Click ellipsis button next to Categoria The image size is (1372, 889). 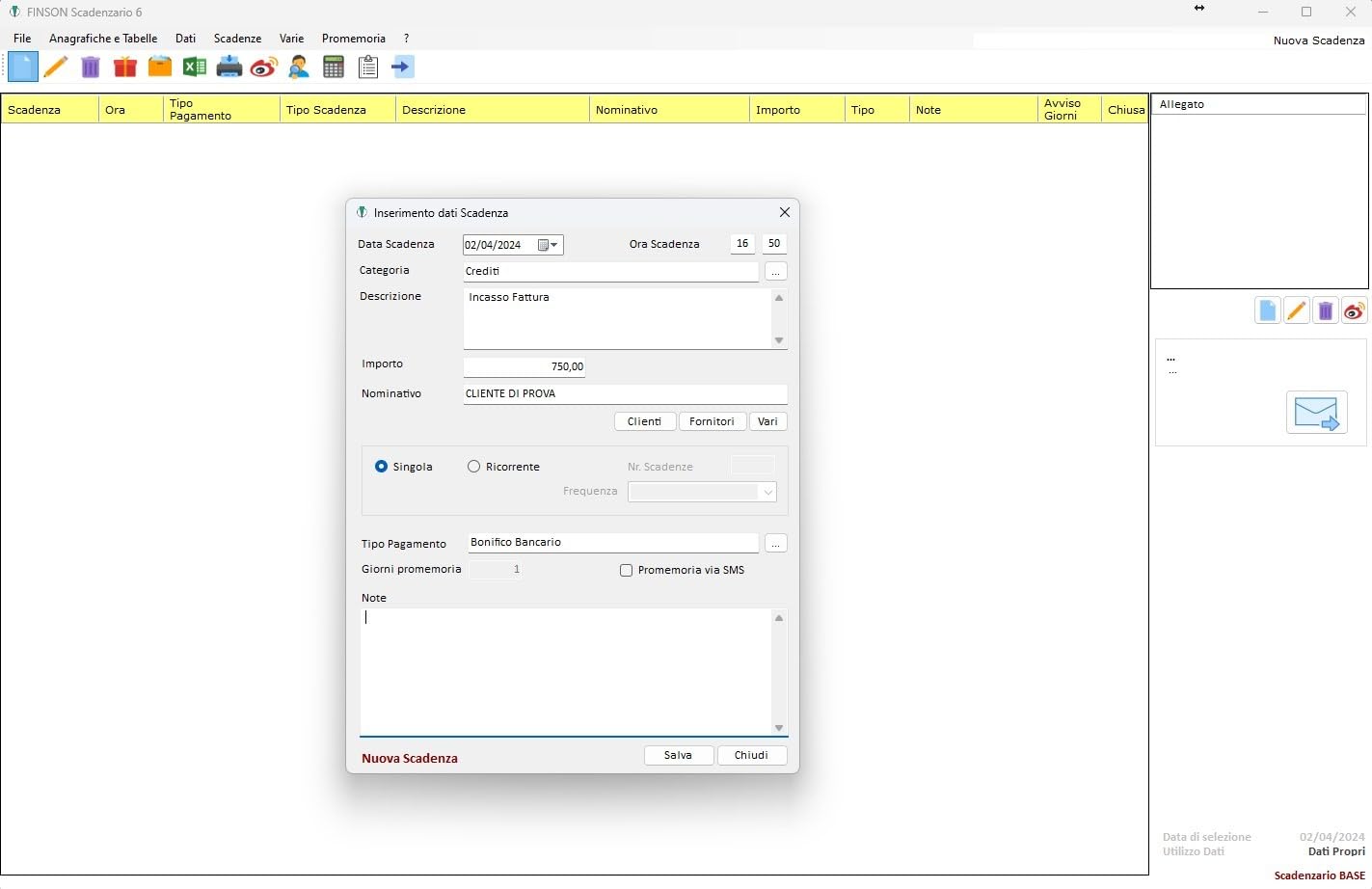775,272
